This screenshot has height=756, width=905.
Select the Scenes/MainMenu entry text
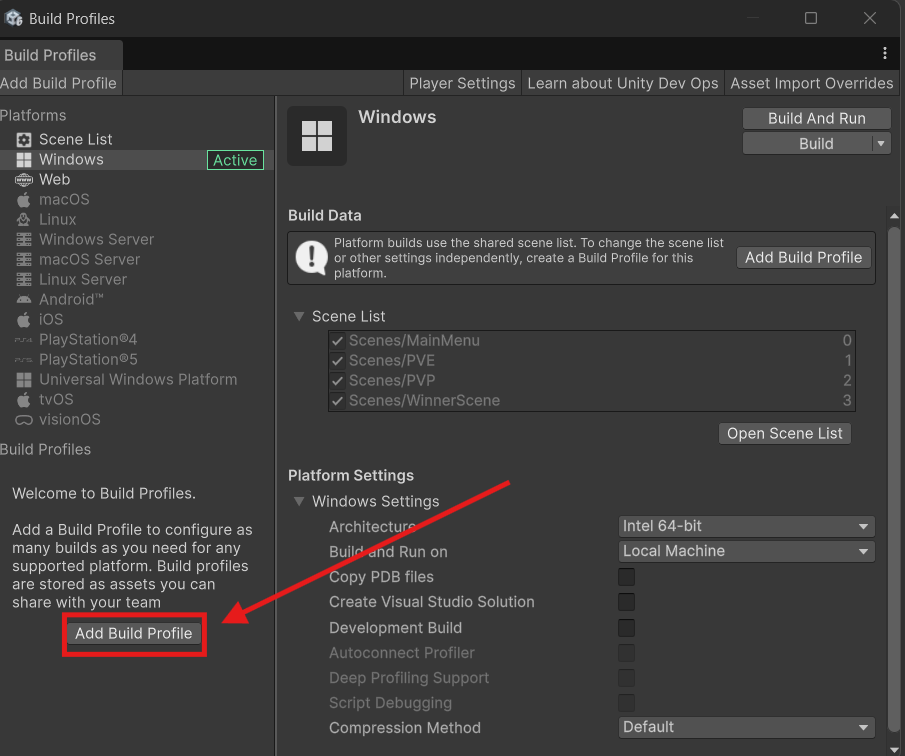414,340
